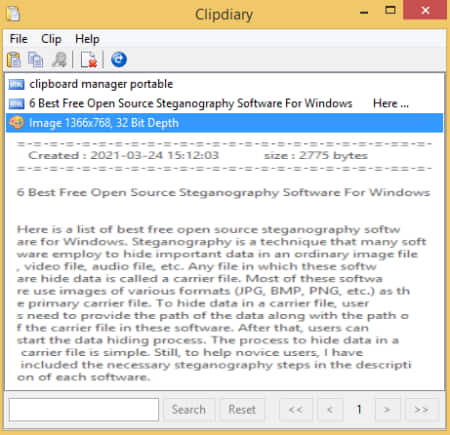Click the search text input field
This screenshot has width=450, height=435.
coord(84,409)
